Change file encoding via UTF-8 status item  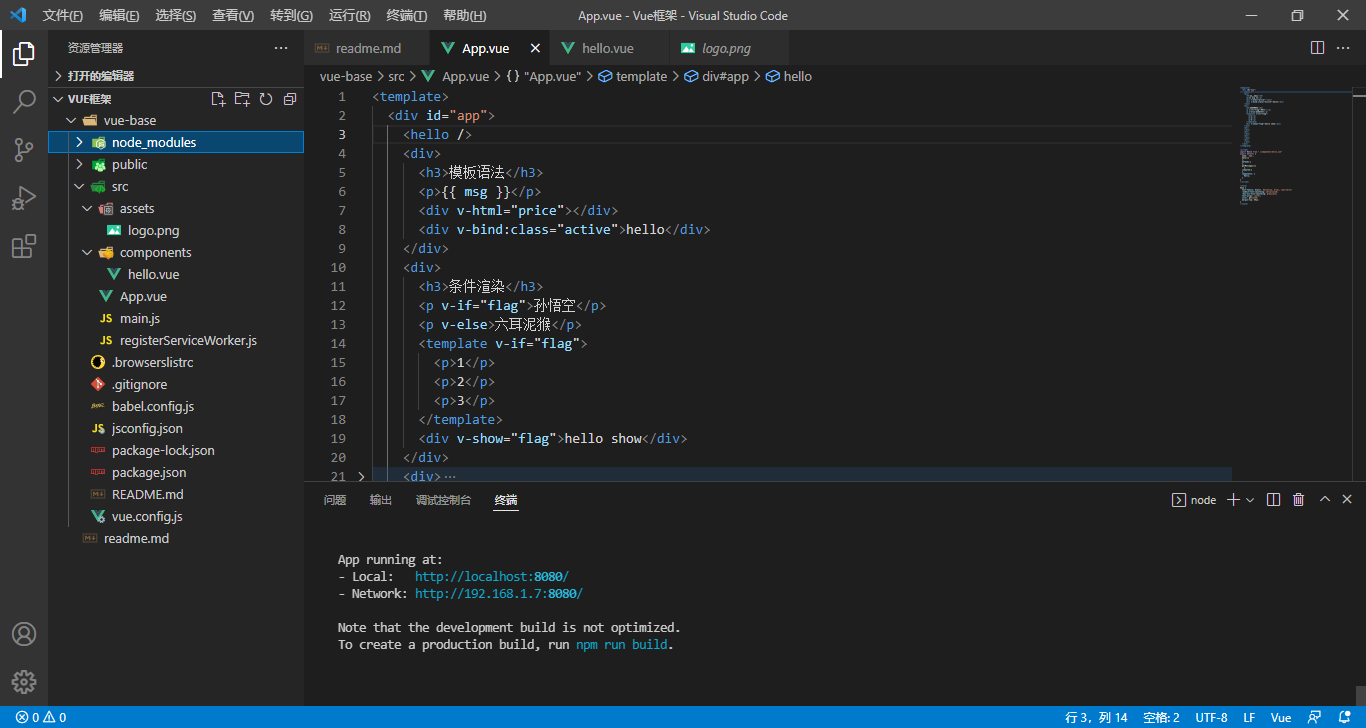pyautogui.click(x=1211, y=717)
